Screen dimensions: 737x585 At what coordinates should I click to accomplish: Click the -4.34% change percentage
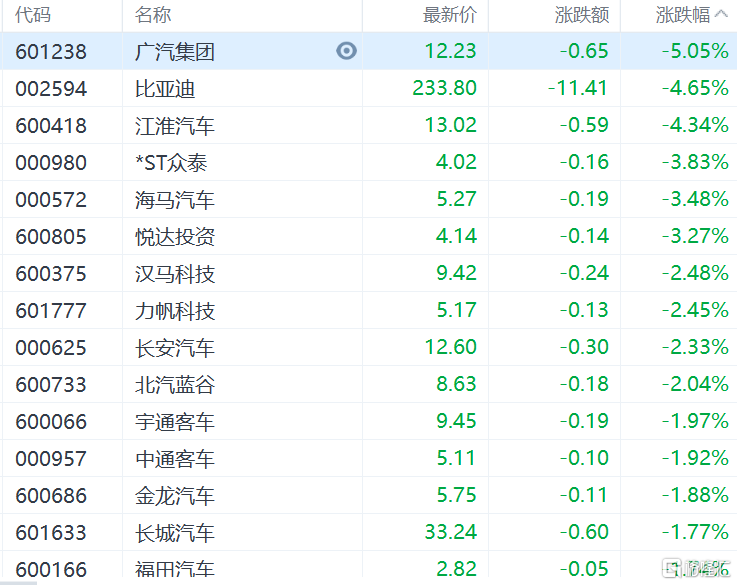point(695,125)
